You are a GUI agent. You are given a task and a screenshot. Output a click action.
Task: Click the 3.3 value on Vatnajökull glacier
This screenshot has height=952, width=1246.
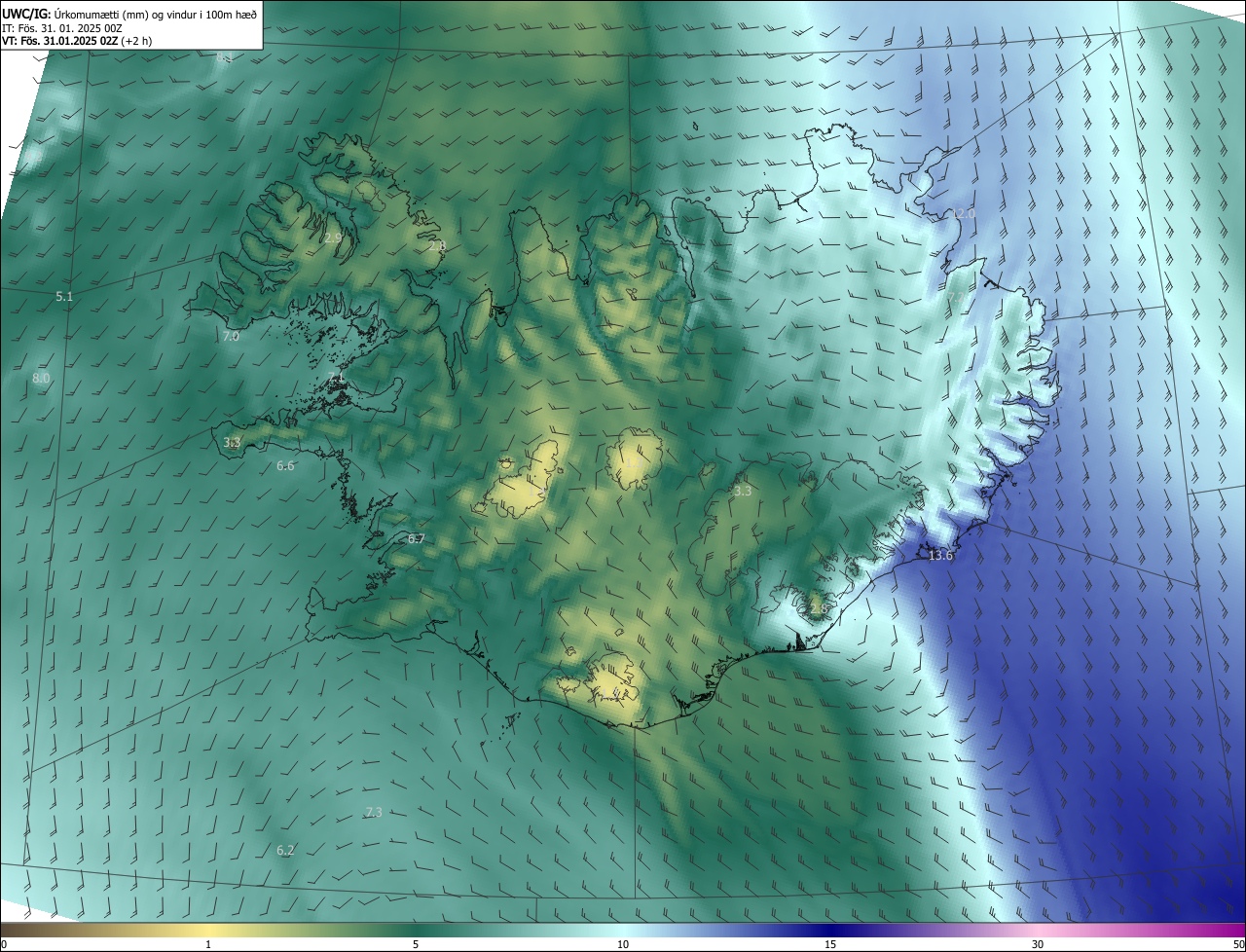[743, 492]
